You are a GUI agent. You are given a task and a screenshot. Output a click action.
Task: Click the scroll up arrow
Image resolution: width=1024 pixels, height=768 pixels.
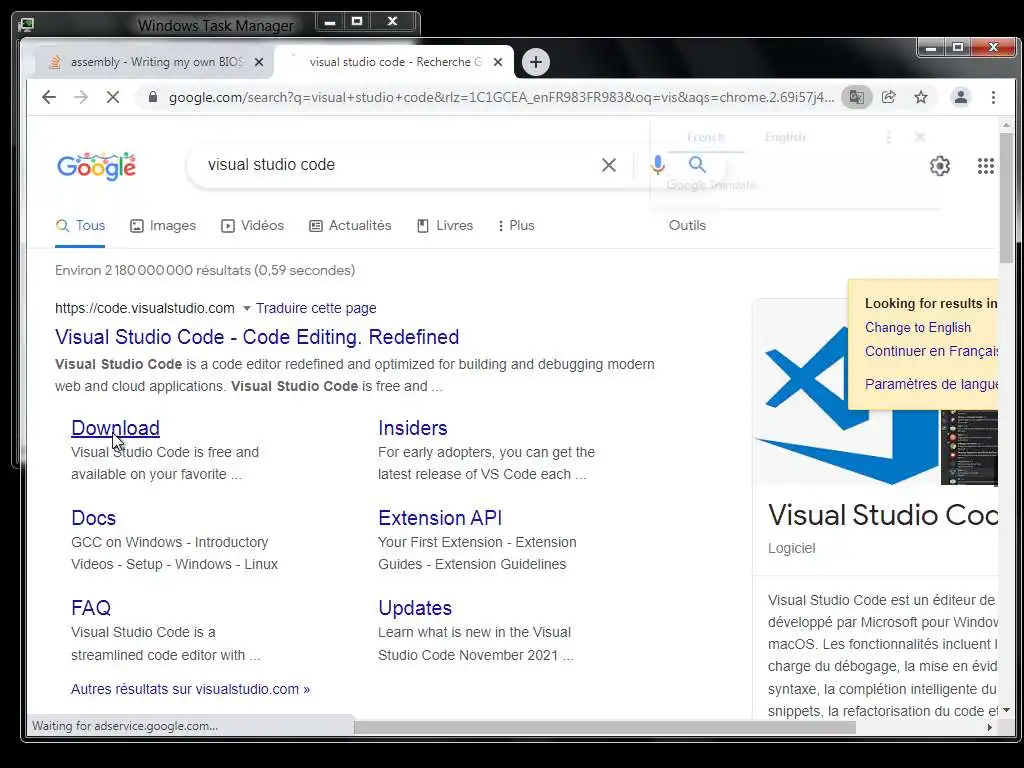pos(1006,124)
